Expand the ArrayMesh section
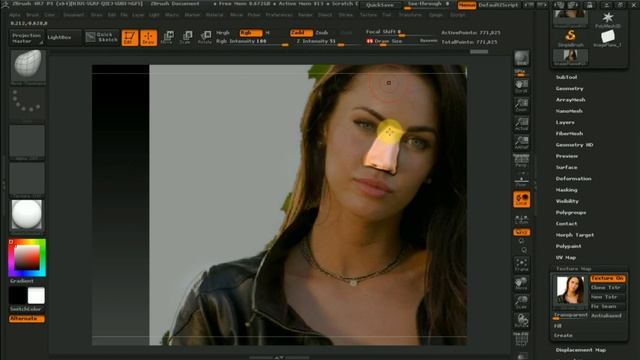Image resolution: width=640 pixels, height=360 pixels. click(x=571, y=100)
